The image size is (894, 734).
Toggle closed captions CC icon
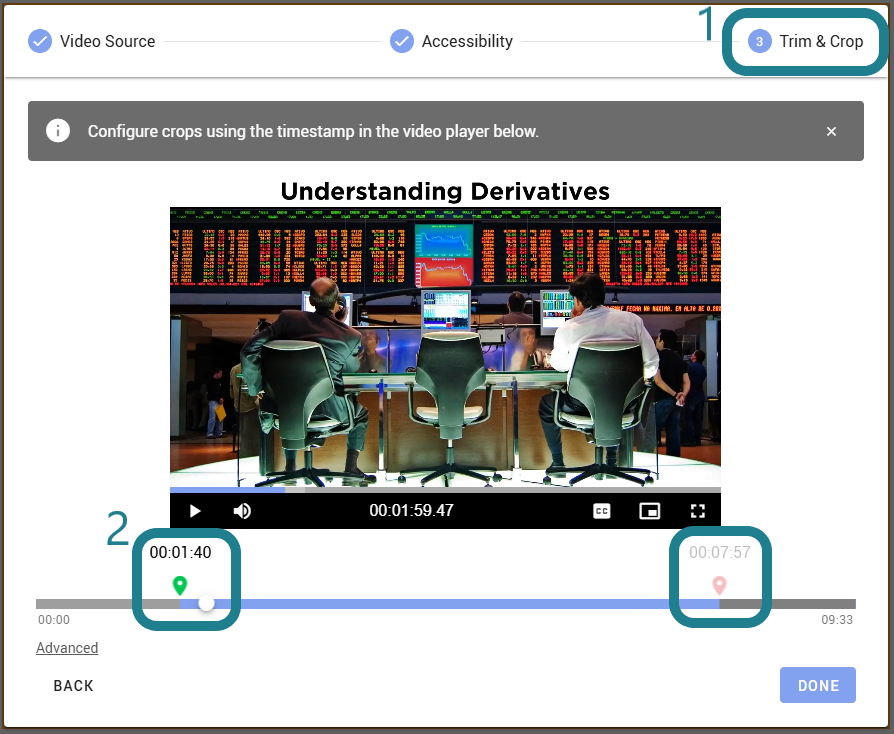(602, 511)
